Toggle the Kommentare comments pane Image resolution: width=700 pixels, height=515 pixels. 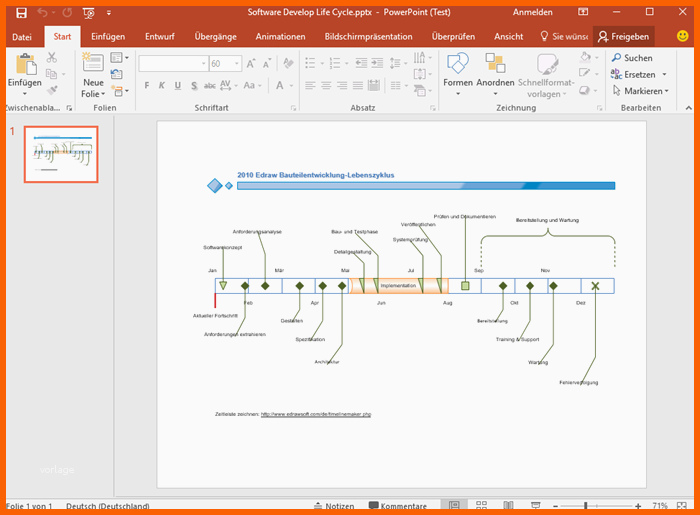click(x=398, y=506)
